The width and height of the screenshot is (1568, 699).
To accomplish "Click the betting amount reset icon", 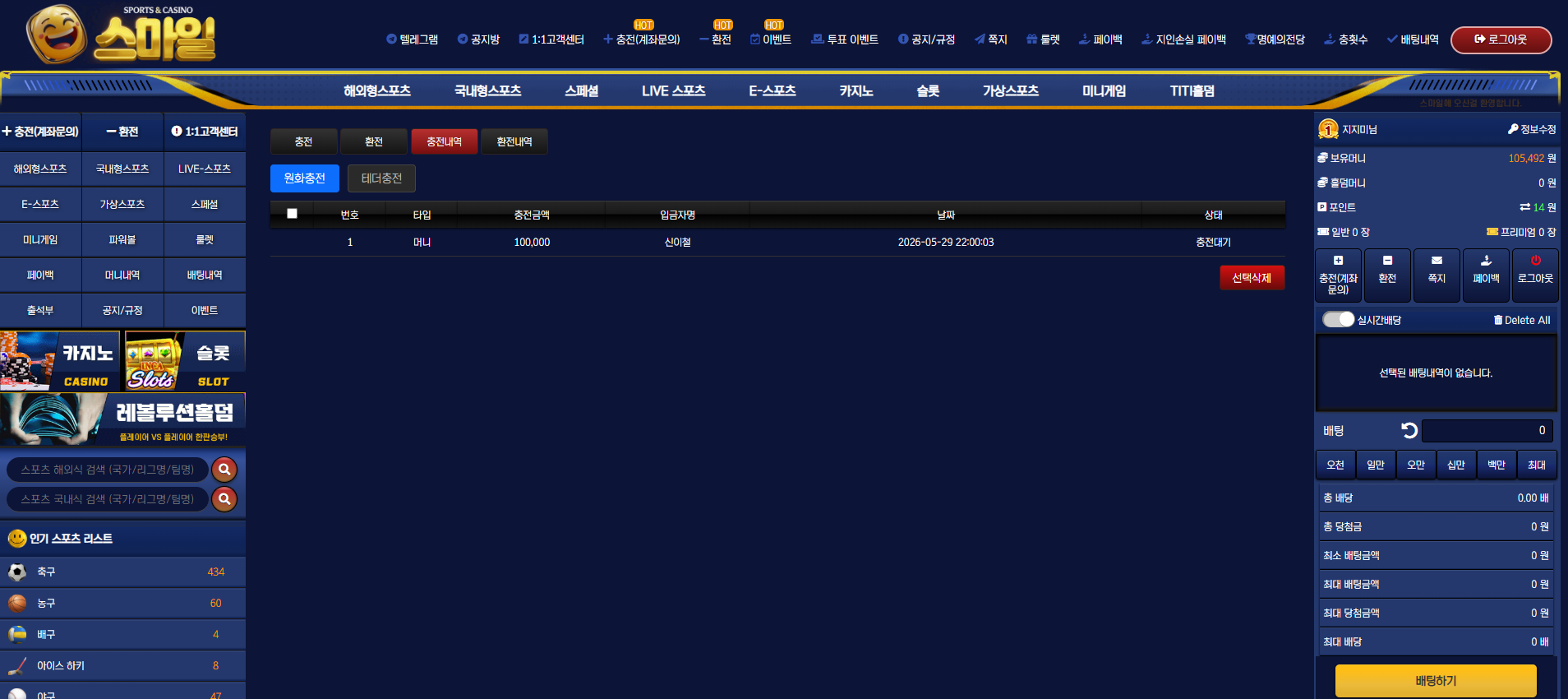I will (x=1409, y=430).
